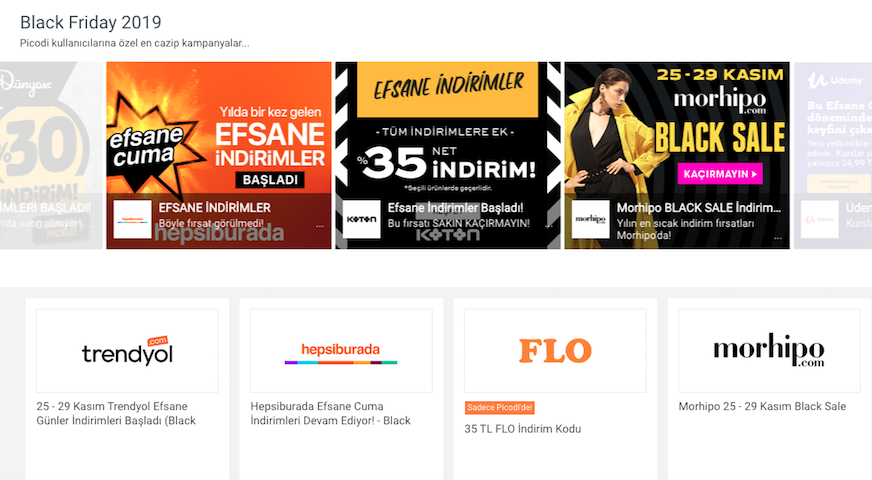Viewport: 872px width, 480px height.
Task: Click the small hepsiburada logo on orange banner
Action: pos(132,220)
